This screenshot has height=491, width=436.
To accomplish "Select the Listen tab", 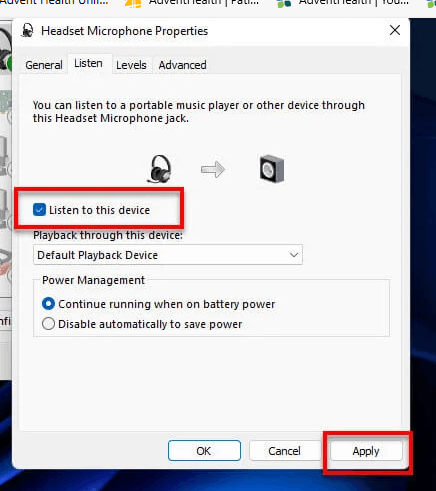I will coord(88,63).
